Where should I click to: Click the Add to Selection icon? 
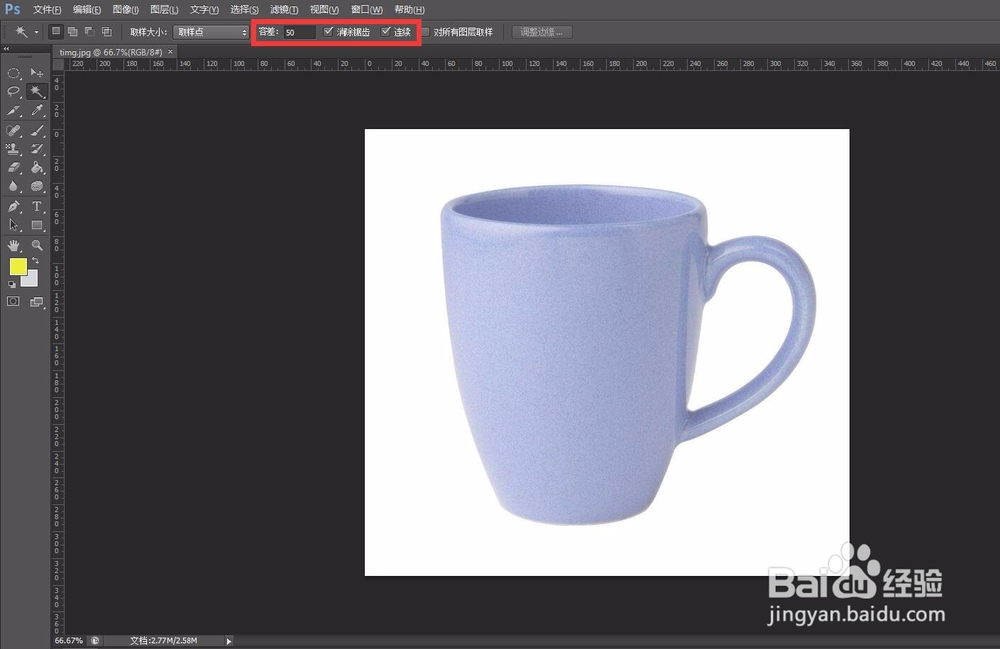pyautogui.click(x=73, y=31)
